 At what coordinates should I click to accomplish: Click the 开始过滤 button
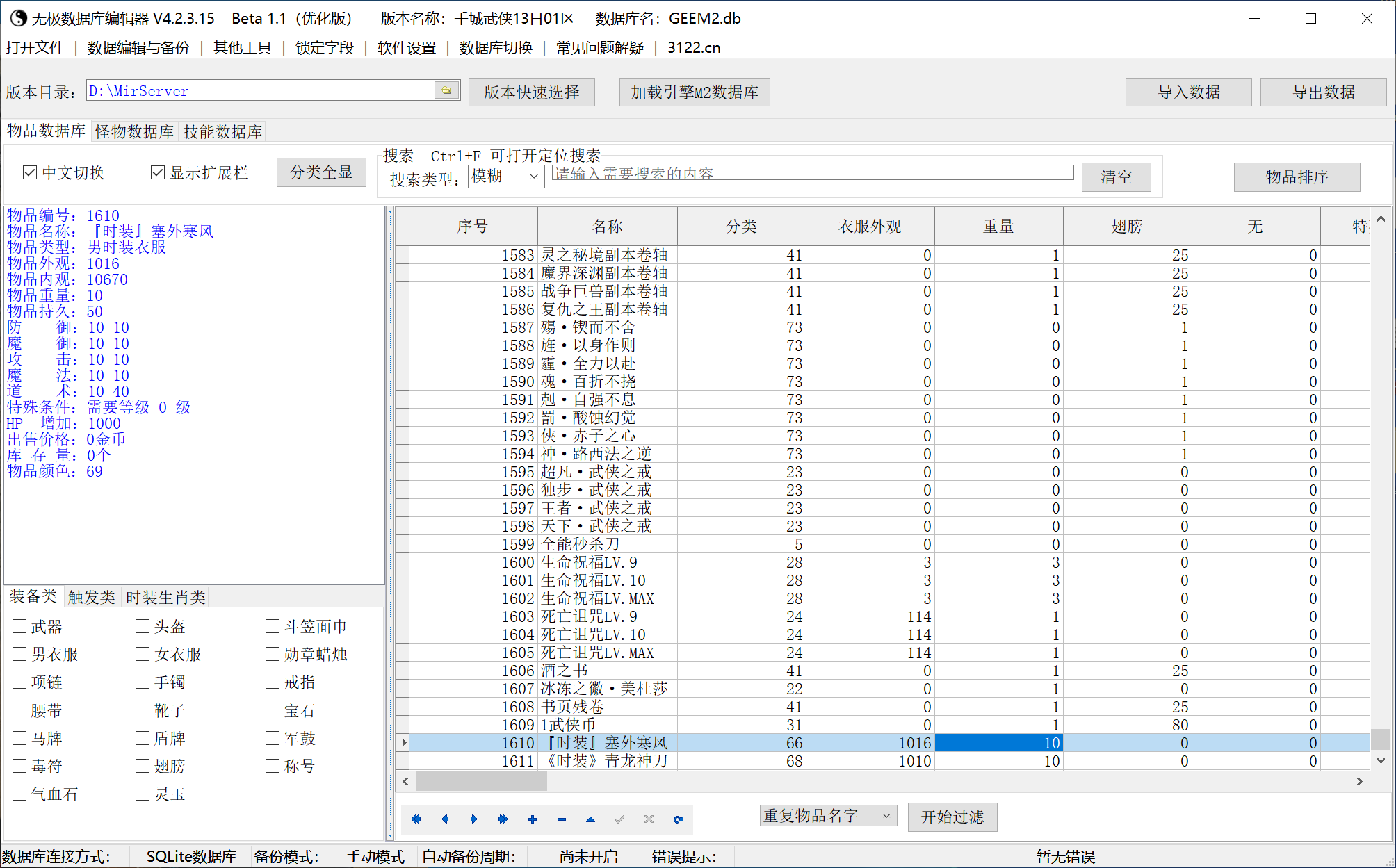pos(952,817)
